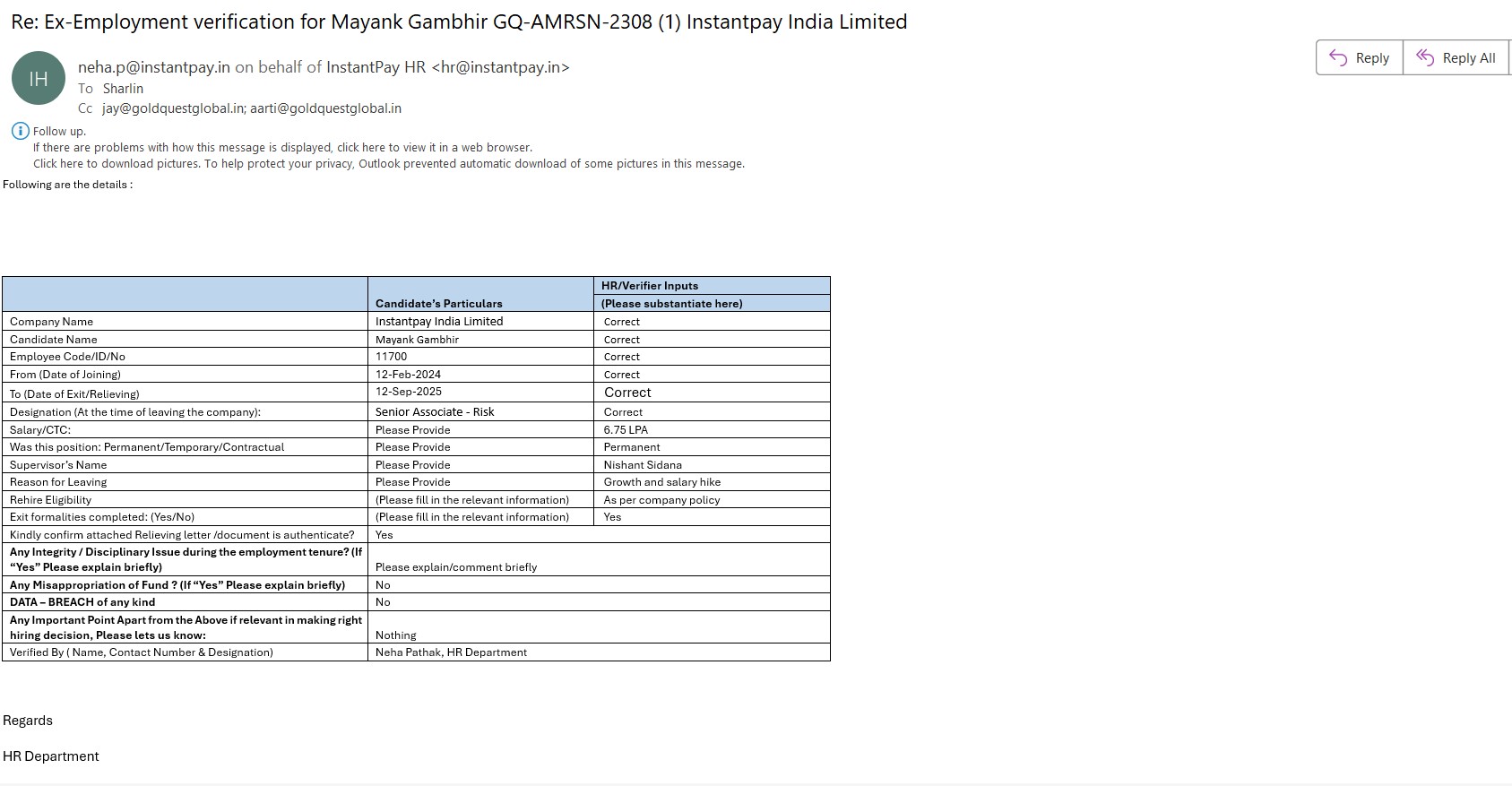
Task: Click the 'HR Department' signature line
Action: [51, 756]
